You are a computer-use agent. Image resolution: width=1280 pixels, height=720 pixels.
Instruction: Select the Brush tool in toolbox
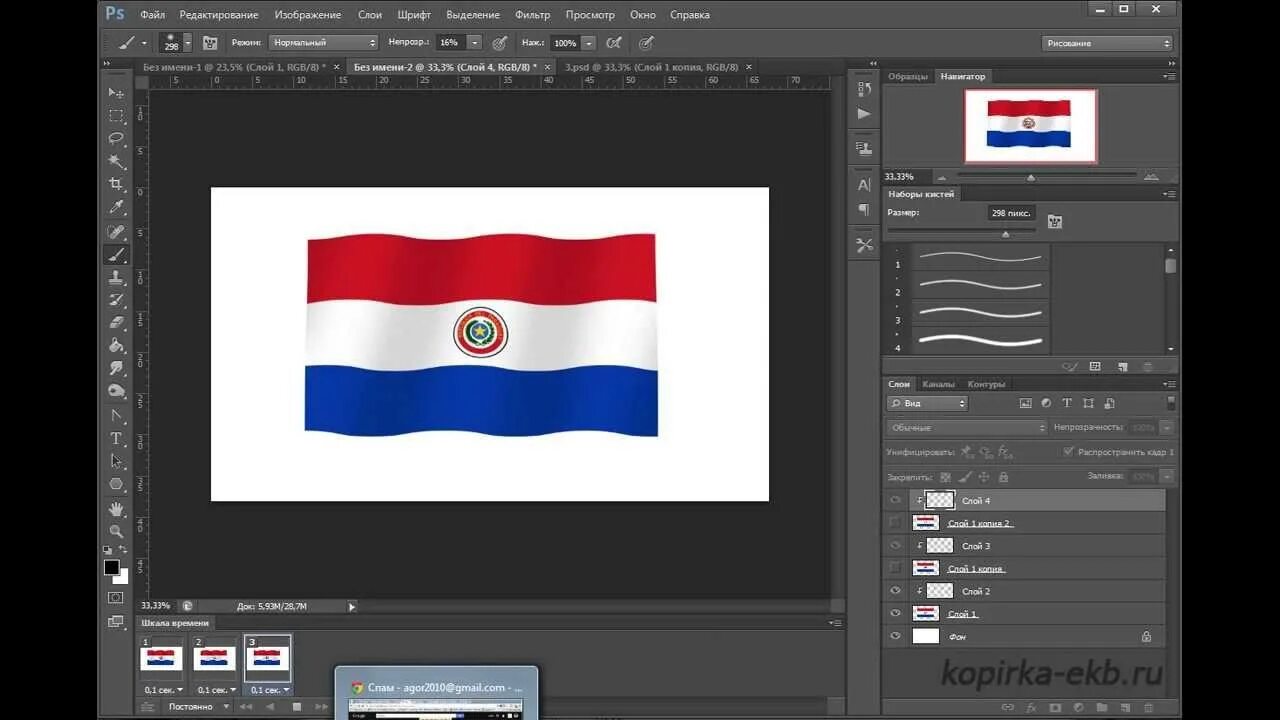click(116, 254)
